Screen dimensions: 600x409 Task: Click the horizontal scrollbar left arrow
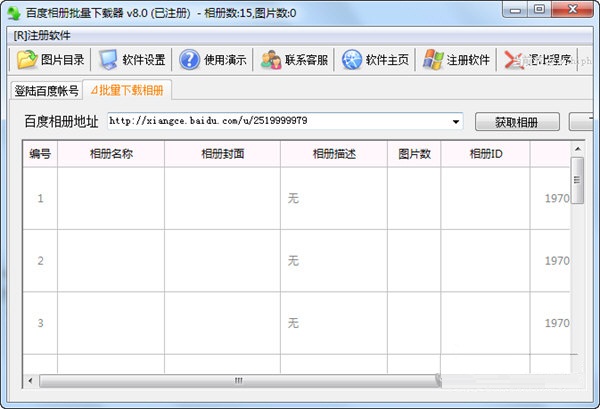click(30, 381)
